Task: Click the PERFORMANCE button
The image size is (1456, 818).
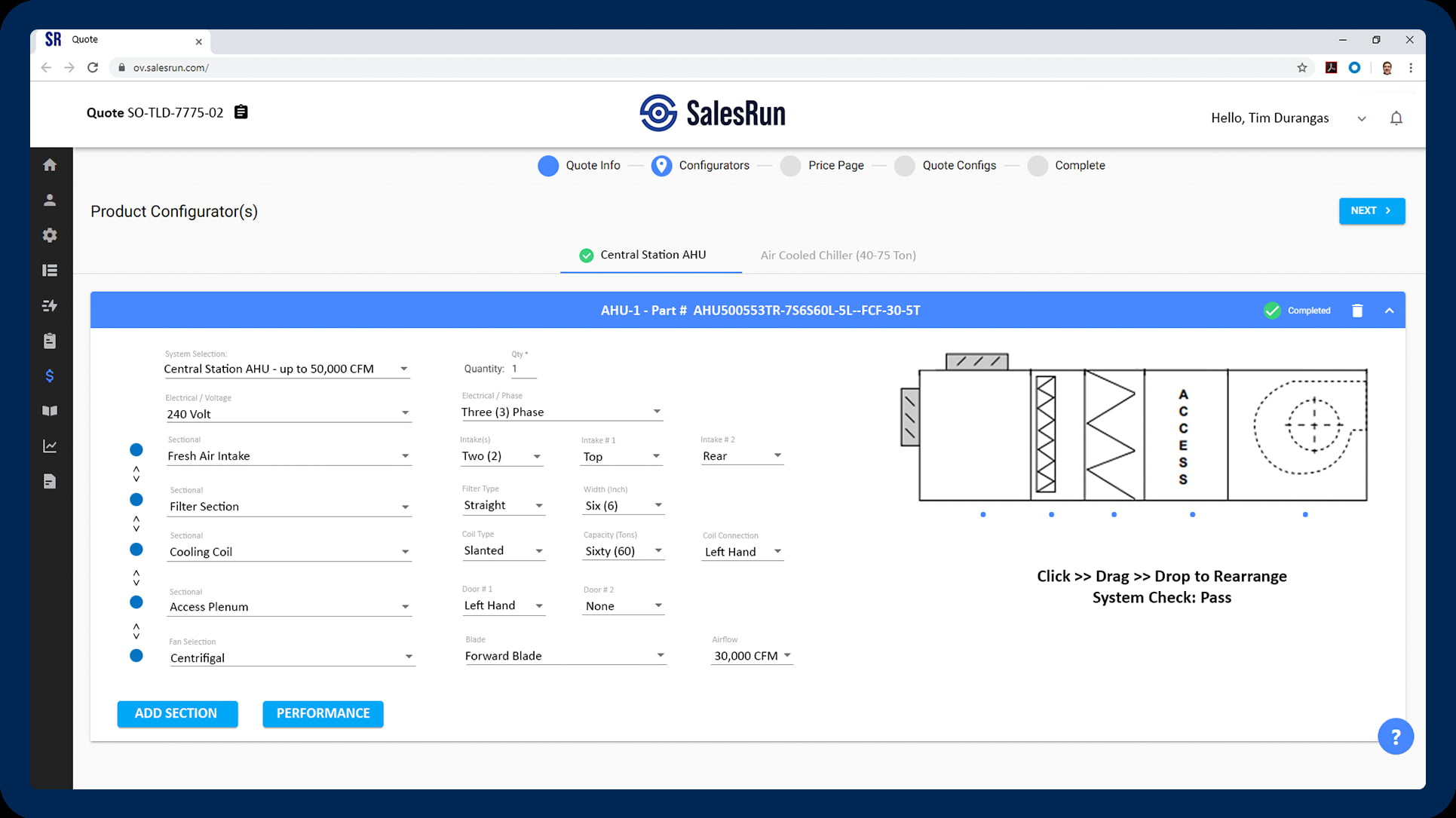Action: click(323, 714)
